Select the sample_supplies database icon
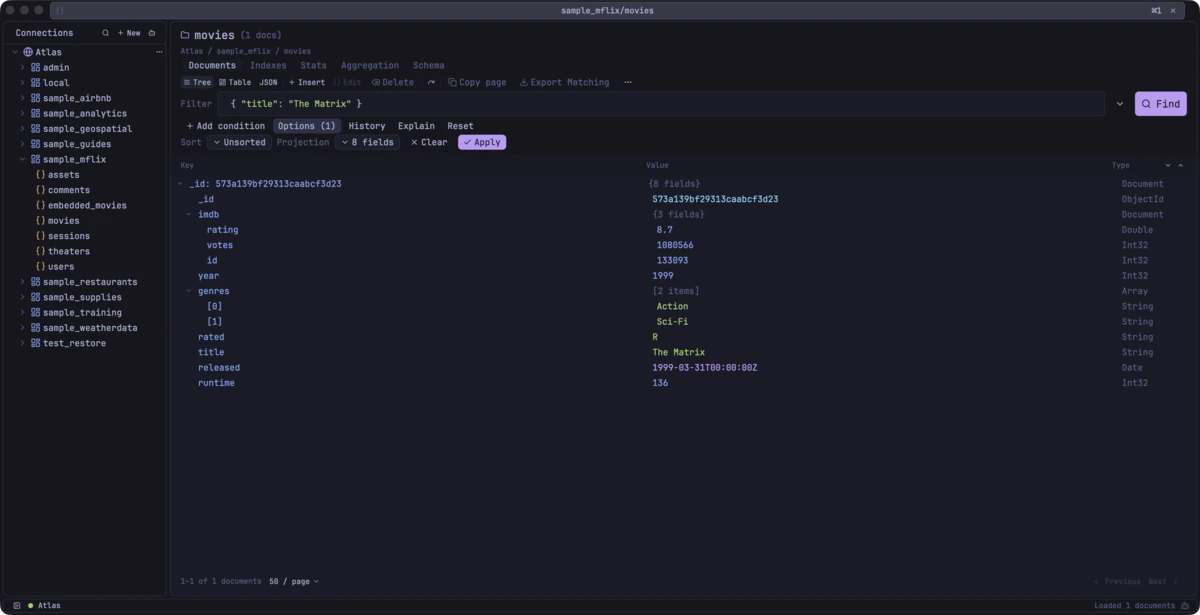 tap(35, 297)
